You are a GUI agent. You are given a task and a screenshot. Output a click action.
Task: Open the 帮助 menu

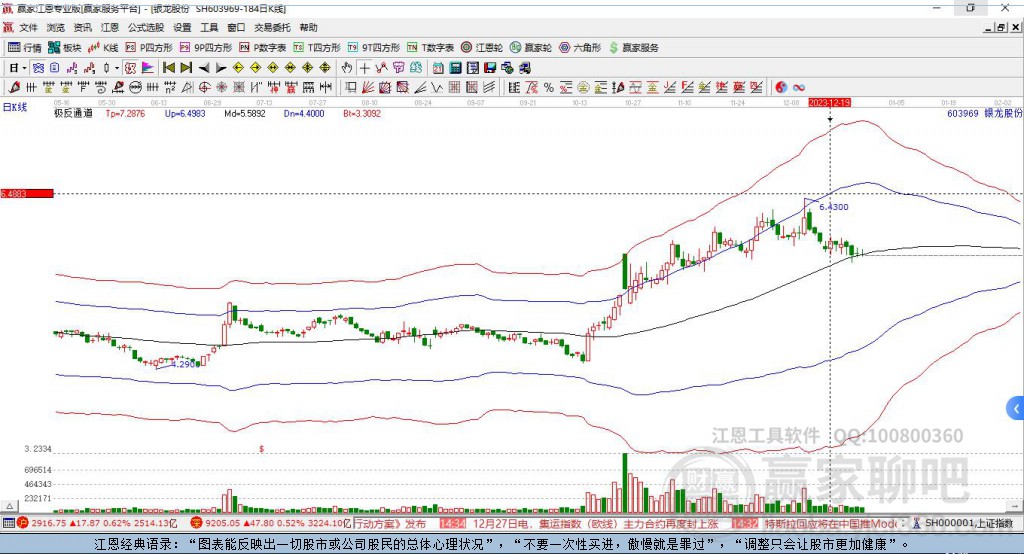pos(308,27)
